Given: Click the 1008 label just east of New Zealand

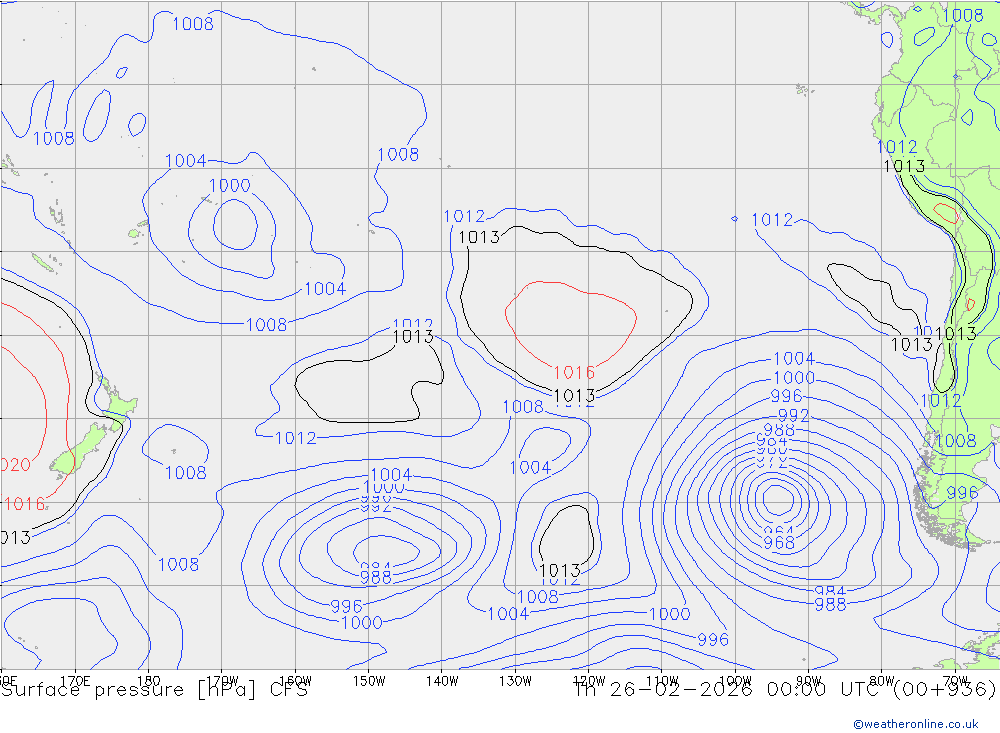Looking at the screenshot, I should point(186,473).
